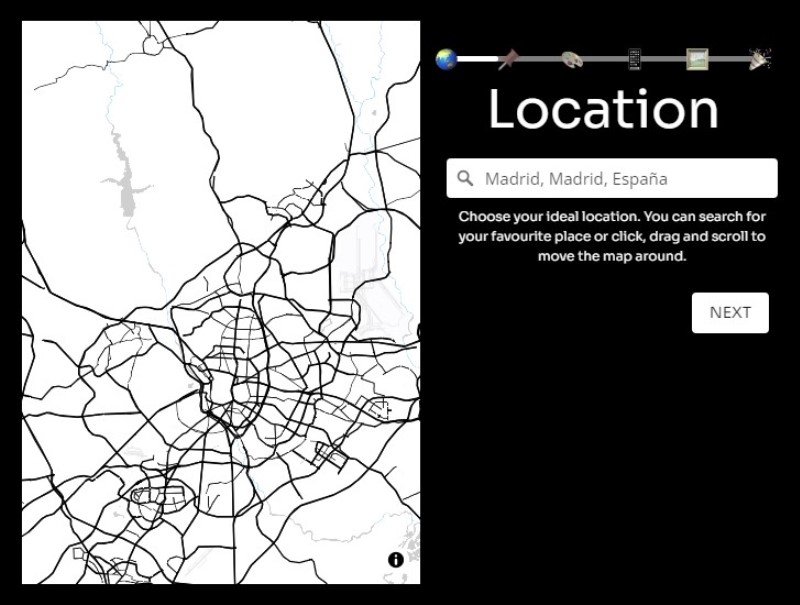Image resolution: width=800 pixels, height=605 pixels.
Task: Open the paint palette step
Action: pyautogui.click(x=572, y=59)
